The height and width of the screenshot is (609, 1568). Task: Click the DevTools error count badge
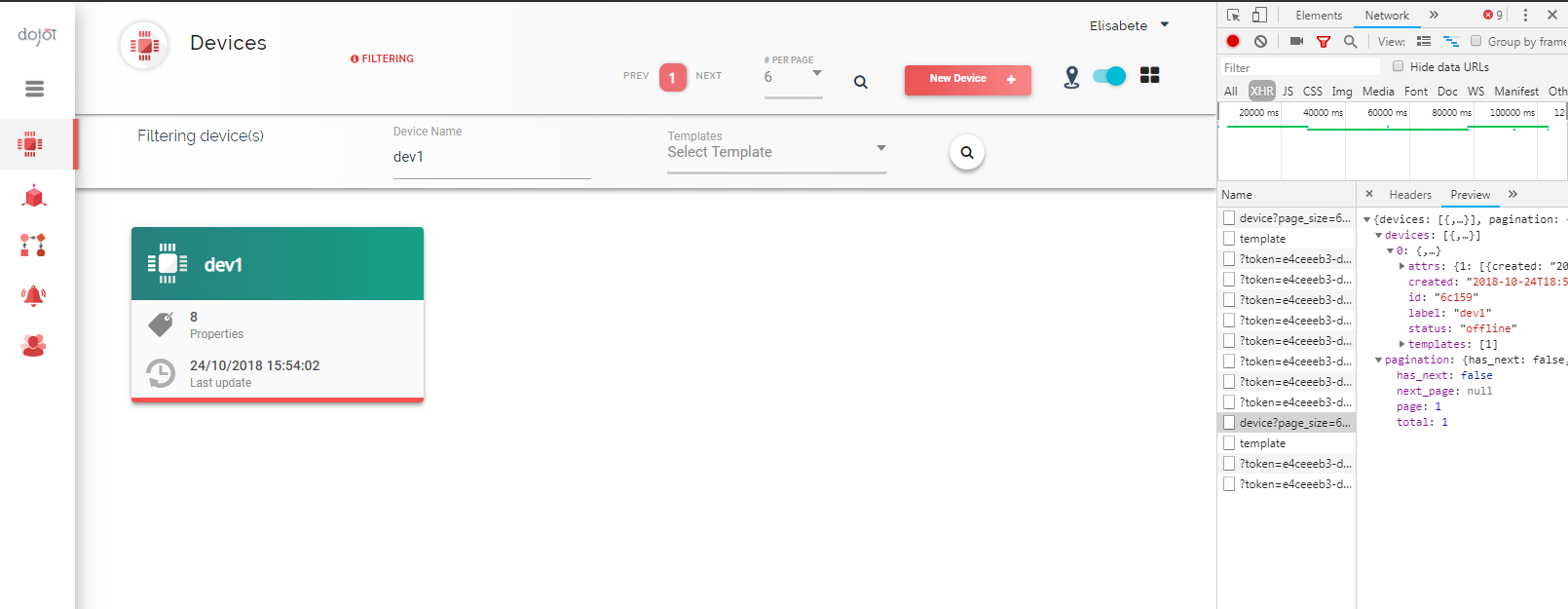coord(1493,15)
